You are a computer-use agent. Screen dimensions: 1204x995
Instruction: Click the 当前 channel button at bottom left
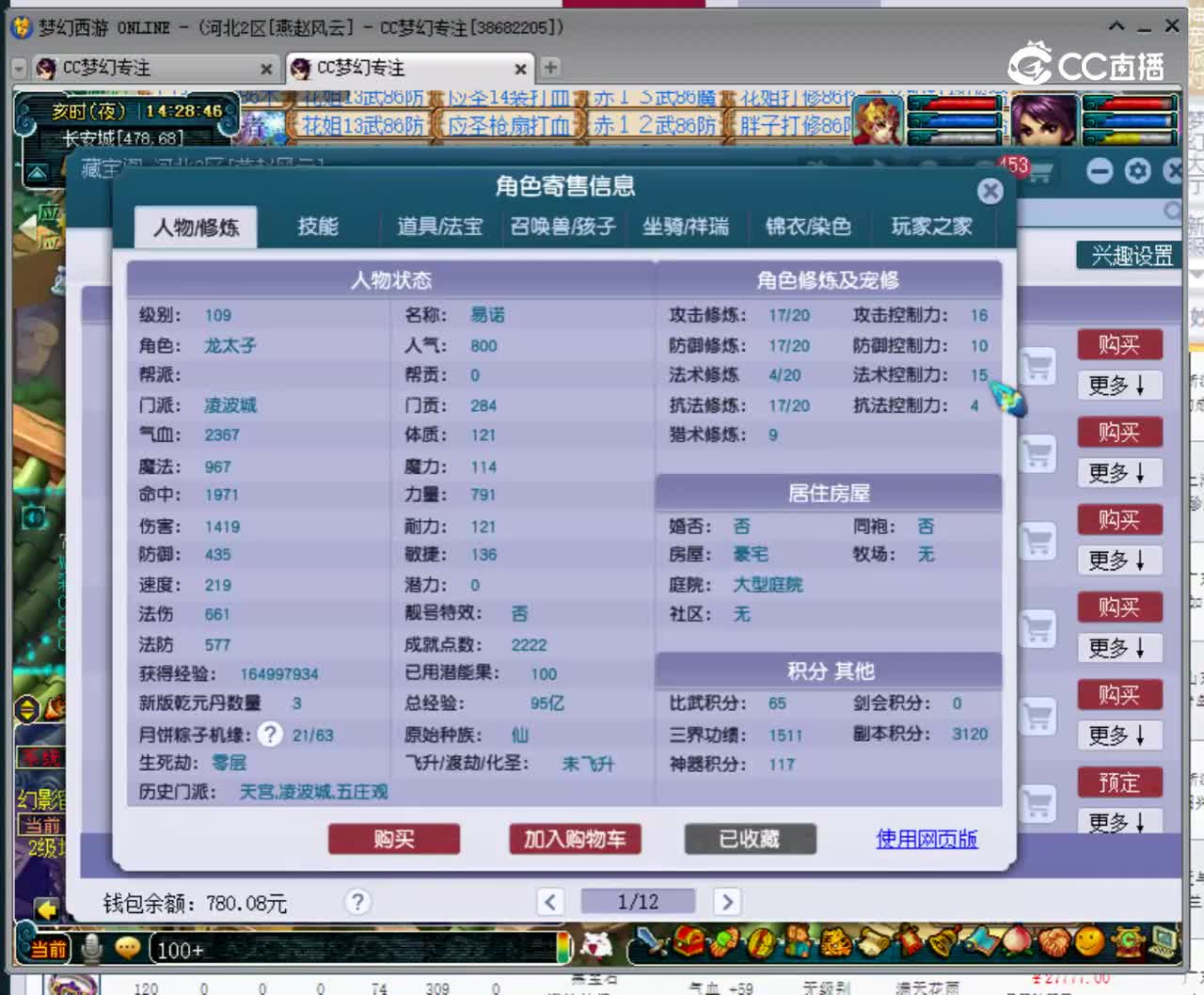(x=48, y=949)
